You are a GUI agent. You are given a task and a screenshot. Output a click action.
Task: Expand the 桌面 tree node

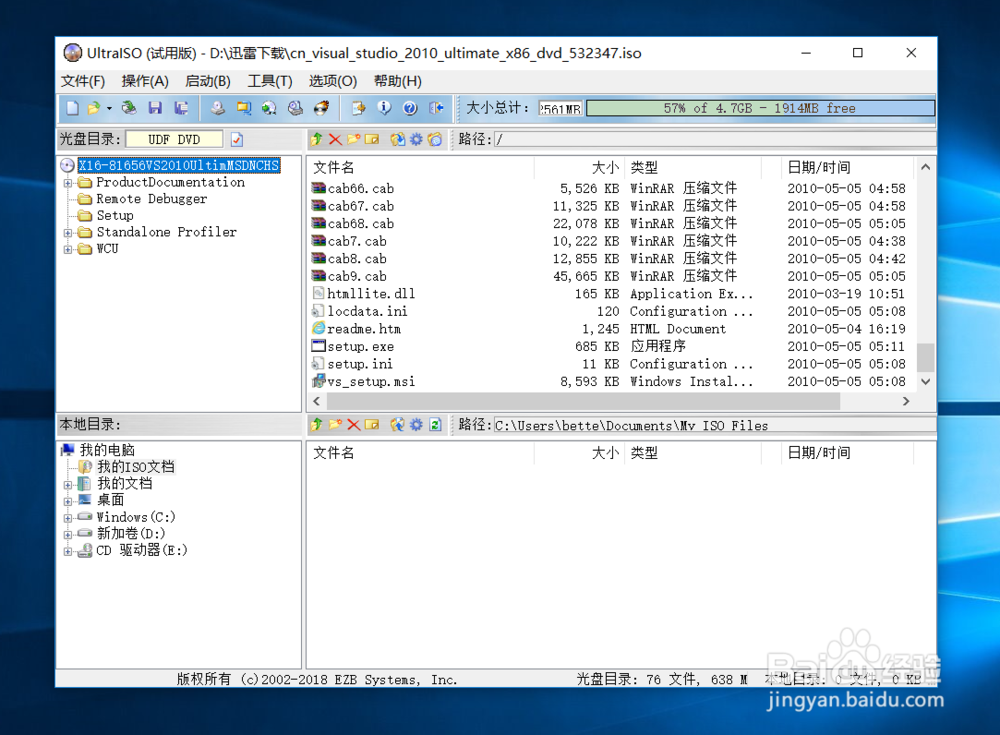(68, 501)
